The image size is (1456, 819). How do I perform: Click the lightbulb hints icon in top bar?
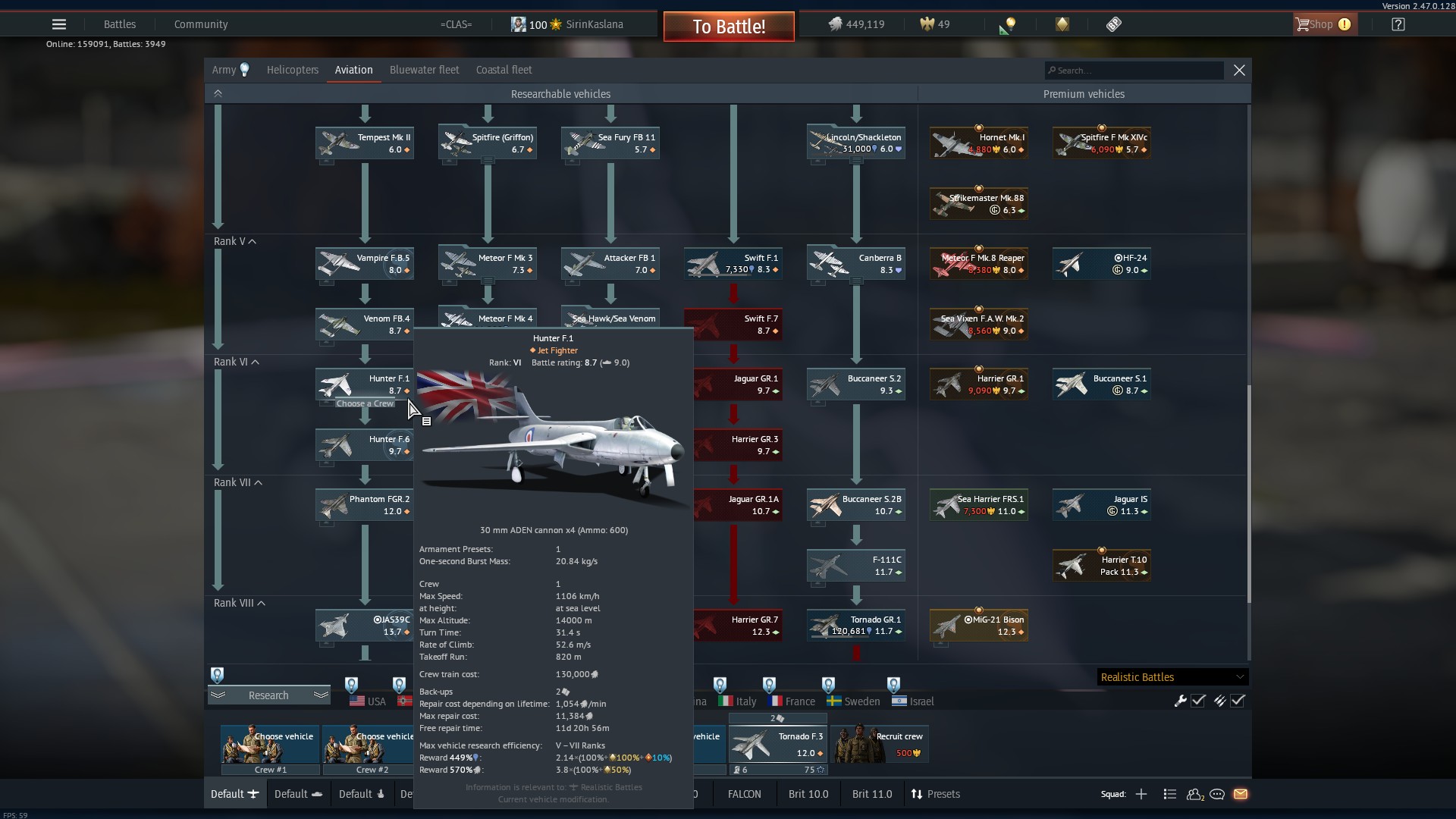click(1008, 25)
